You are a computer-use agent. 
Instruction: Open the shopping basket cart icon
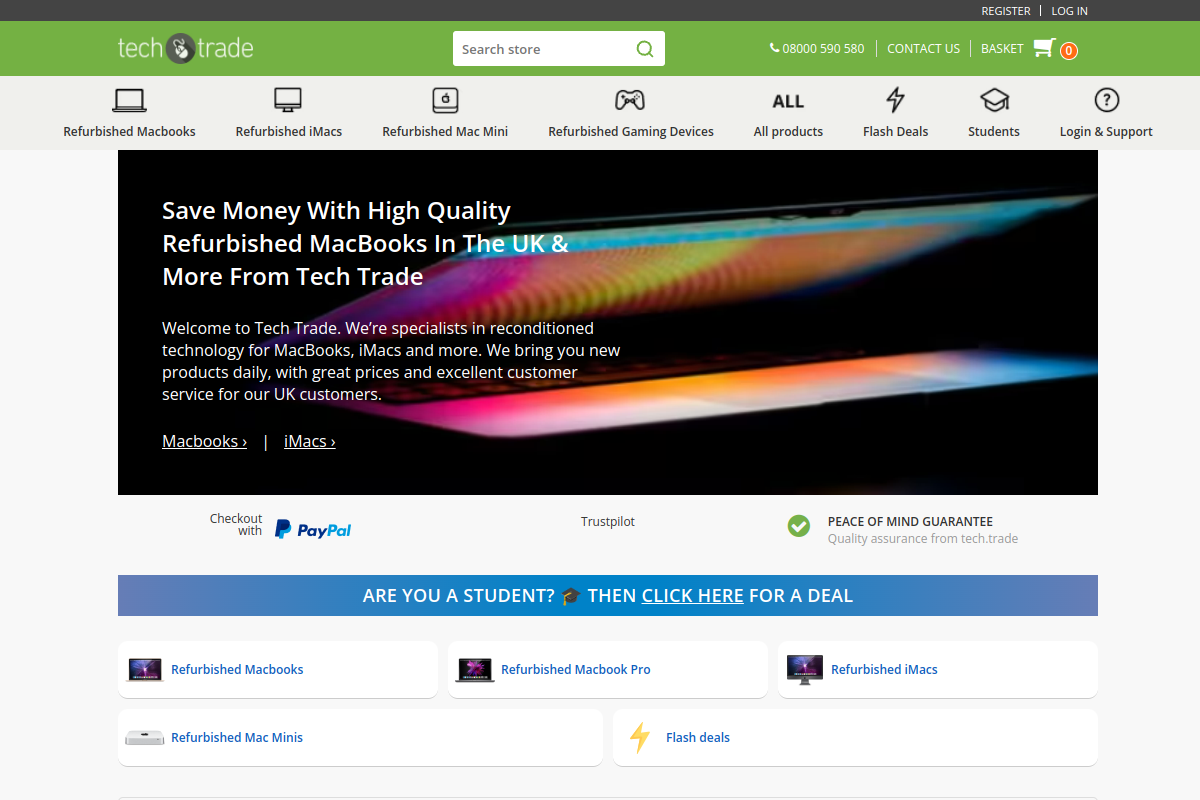tap(1044, 48)
